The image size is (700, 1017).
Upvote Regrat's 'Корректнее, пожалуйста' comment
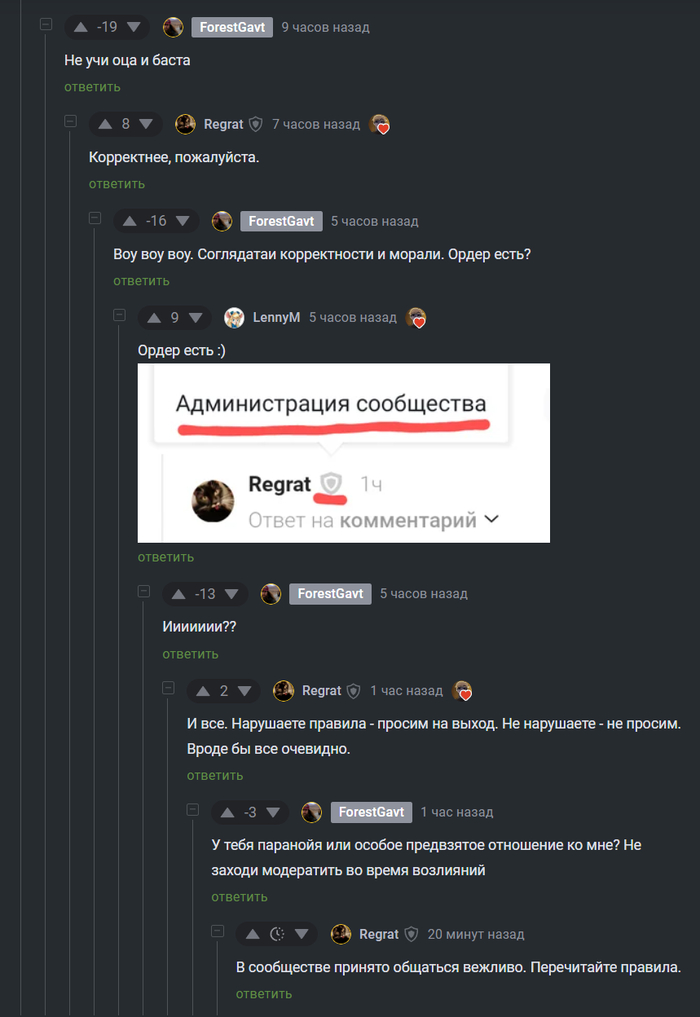pos(105,124)
